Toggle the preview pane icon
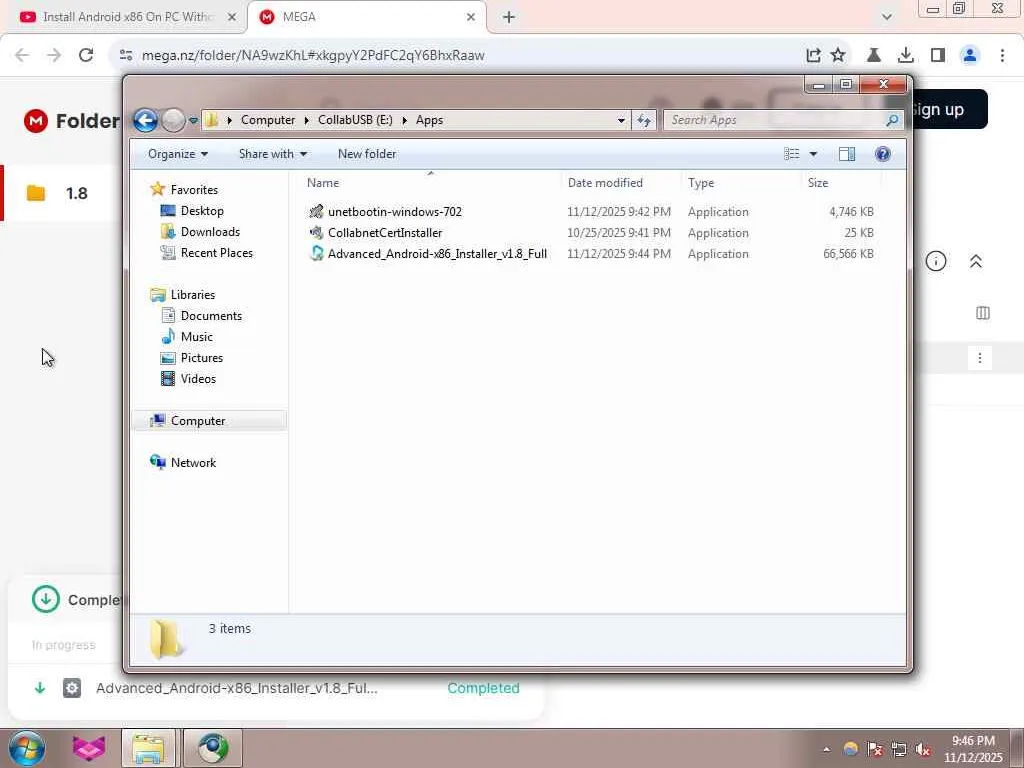Image resolution: width=1024 pixels, height=768 pixels. coord(846,154)
